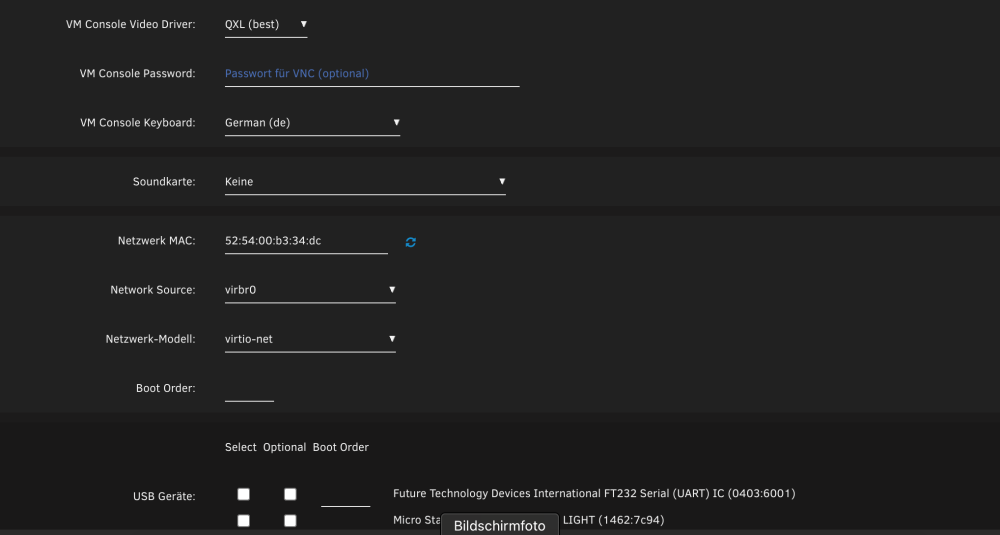Tick Optional checkbox for Micro Star device
Viewport: 1000px width, 535px height.
click(290, 520)
